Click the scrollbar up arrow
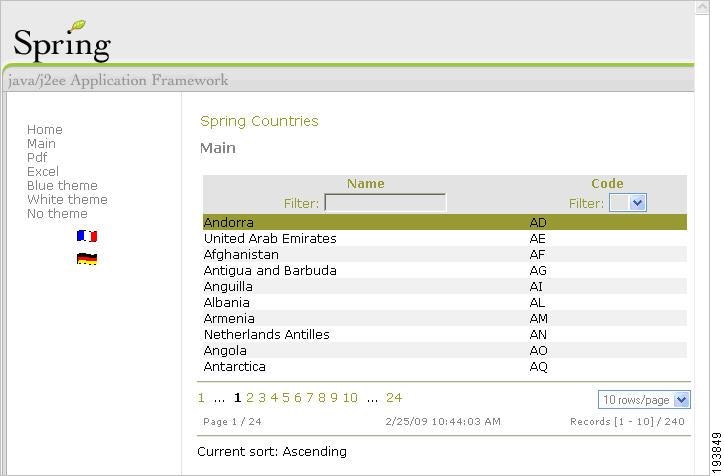Screen dimensions: 724x476 (x=702, y=7)
